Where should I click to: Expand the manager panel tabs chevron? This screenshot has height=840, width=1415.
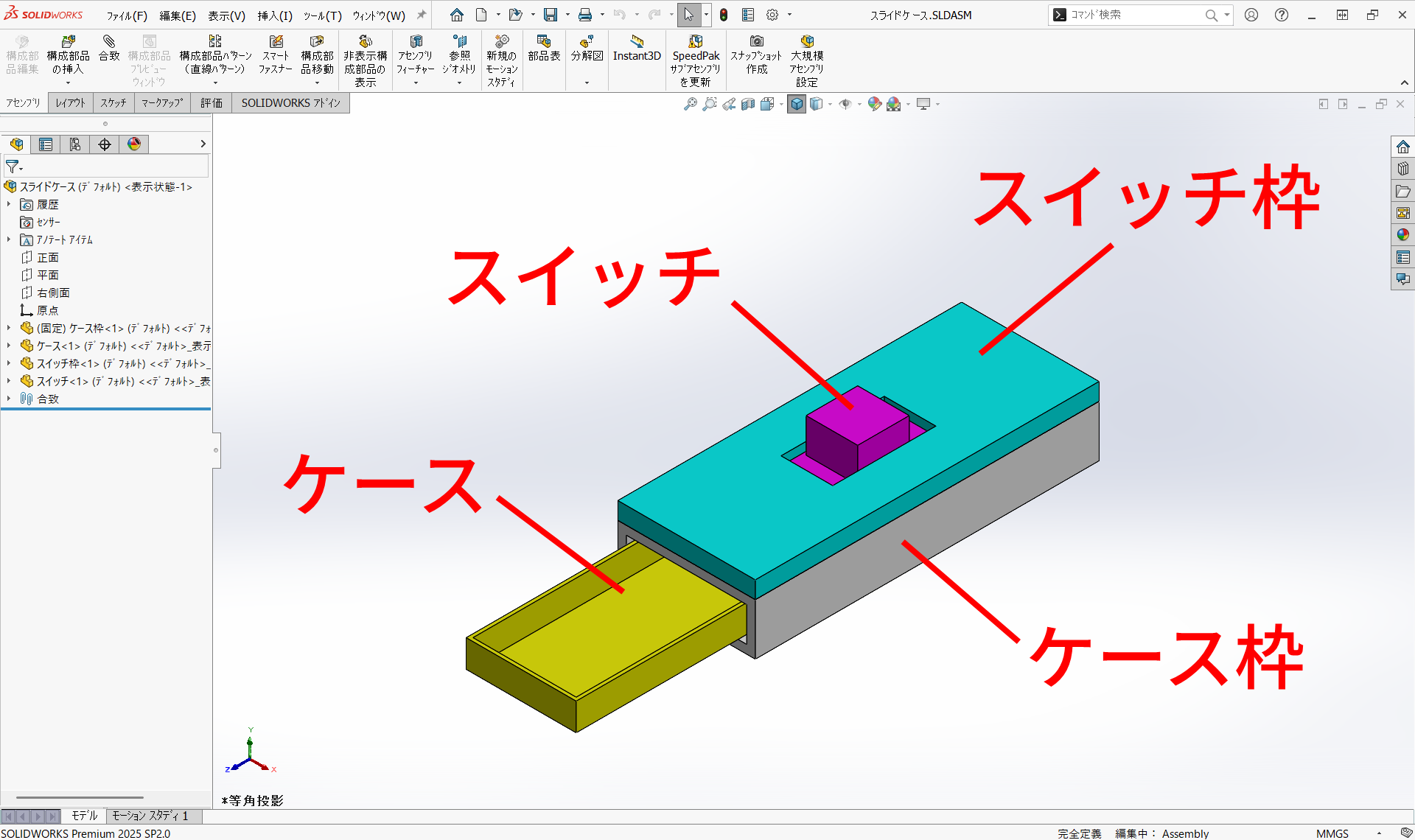(x=203, y=144)
